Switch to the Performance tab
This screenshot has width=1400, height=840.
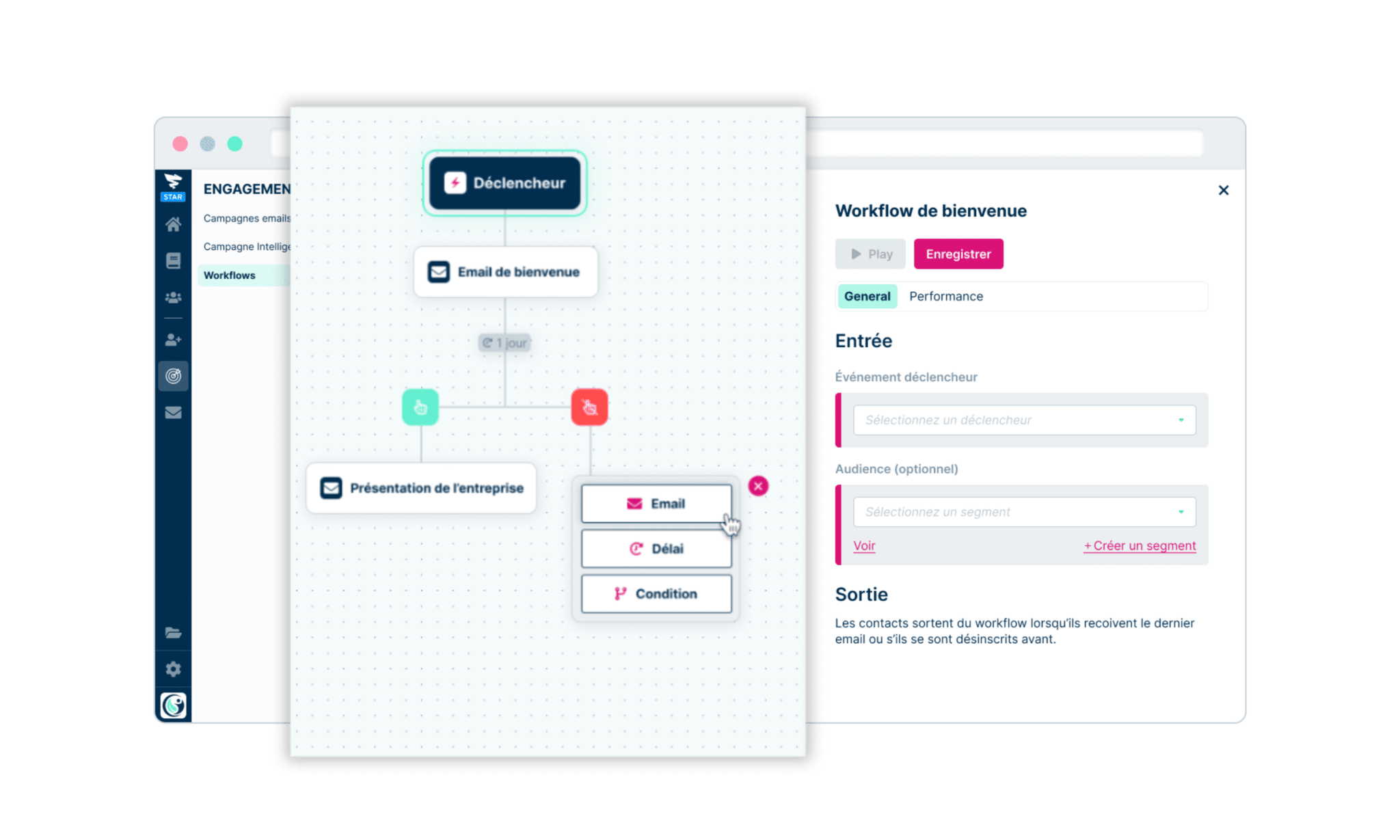coord(944,296)
